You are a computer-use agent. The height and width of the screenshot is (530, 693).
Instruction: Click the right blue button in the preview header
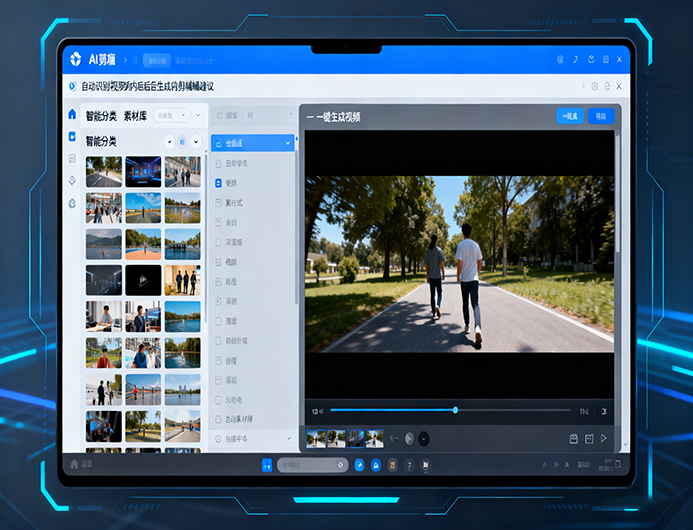click(601, 116)
